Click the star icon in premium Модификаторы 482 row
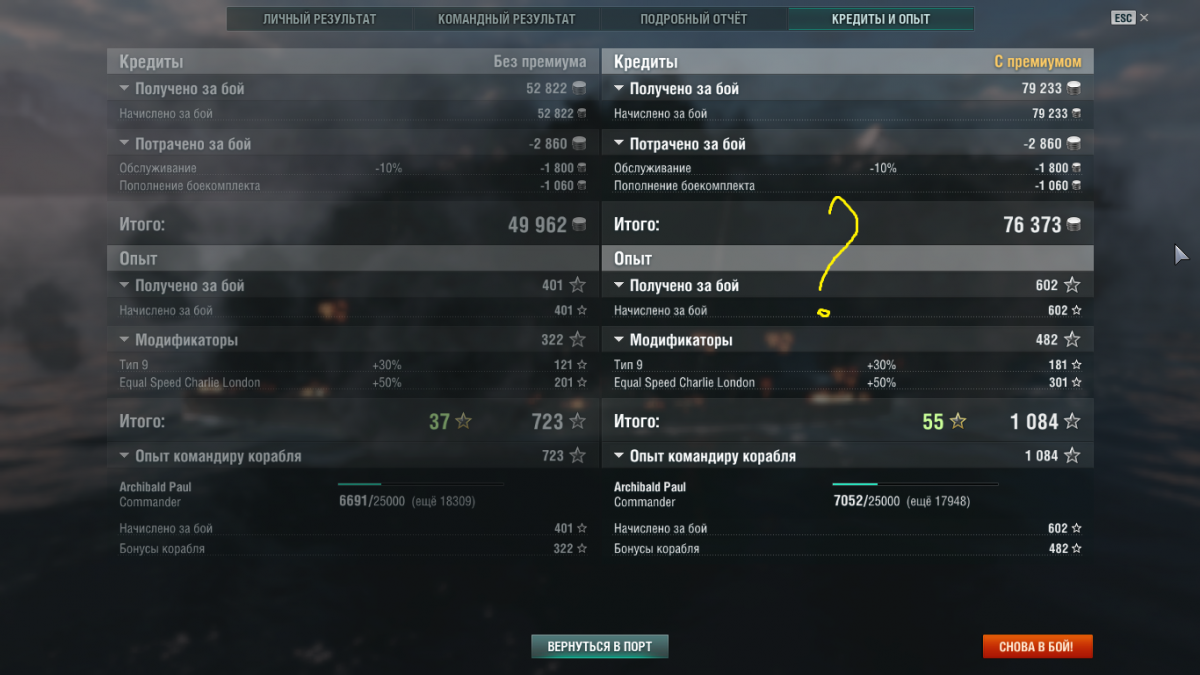The height and width of the screenshot is (675, 1200). point(1072,340)
